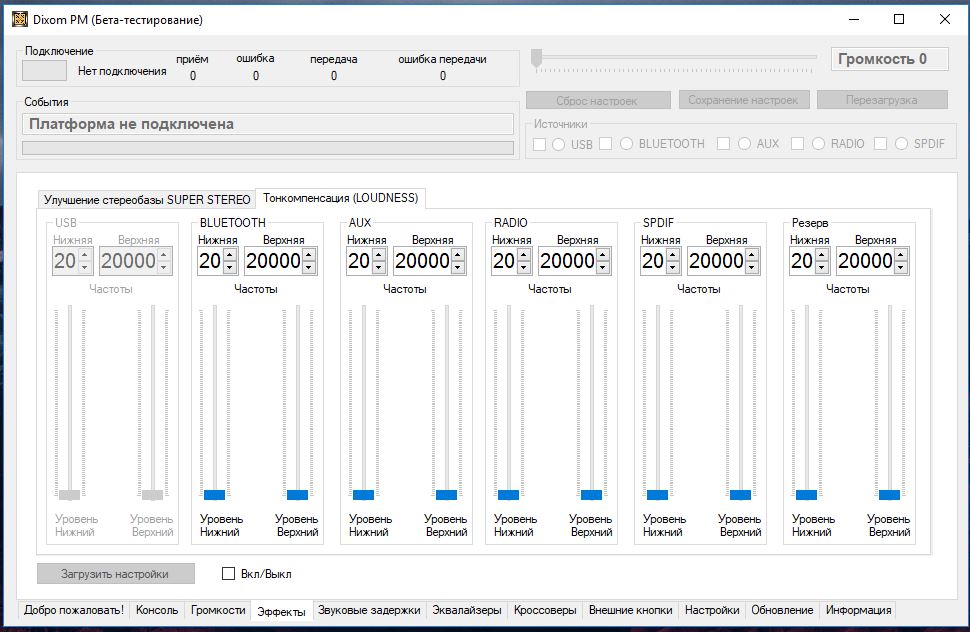This screenshot has width=970, height=632.
Task: Switch to Улучшение стереобазы SUPER STEREO tab
Action: point(147,199)
